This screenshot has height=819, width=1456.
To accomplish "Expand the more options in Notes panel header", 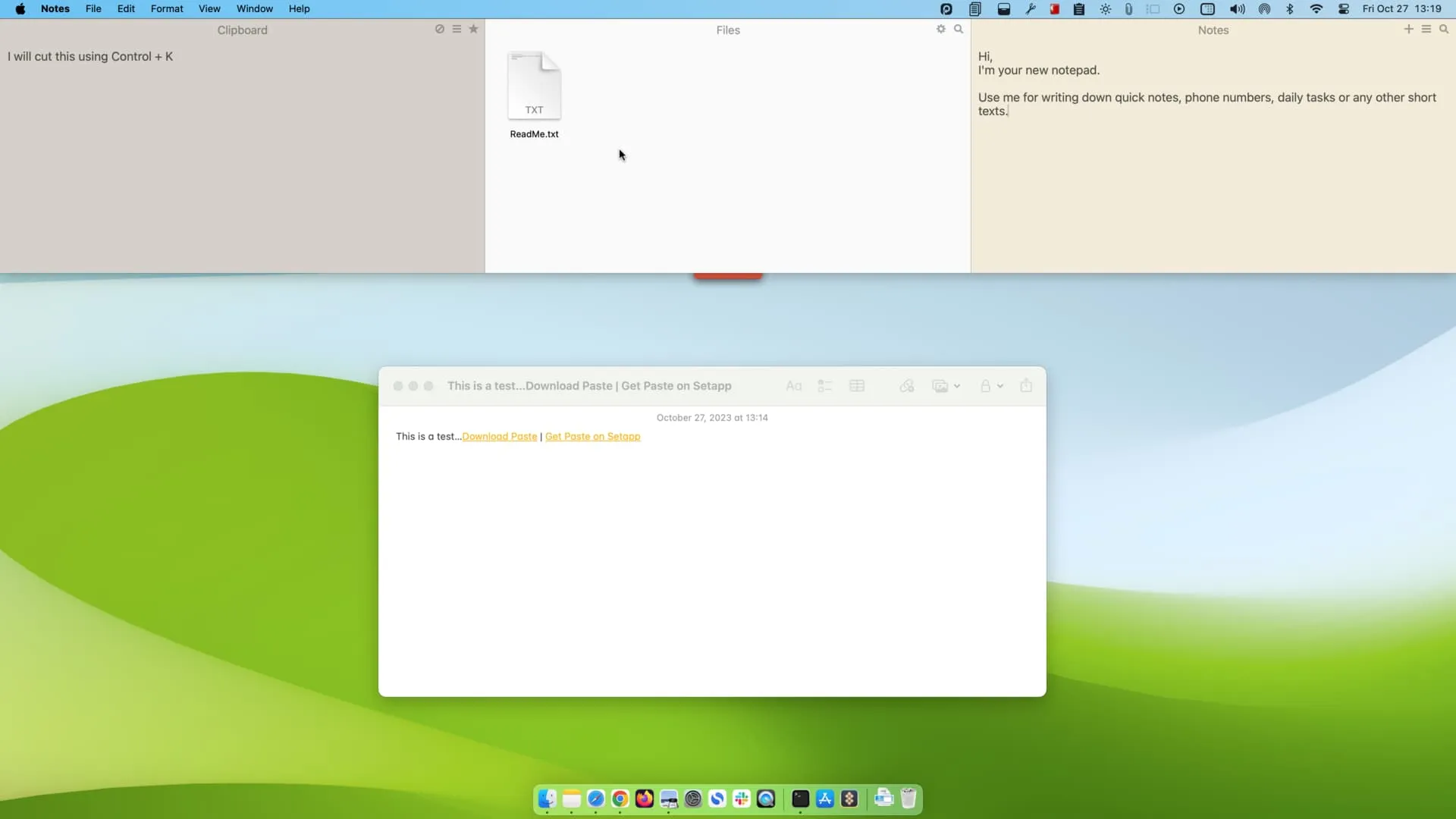I will (x=1427, y=29).
